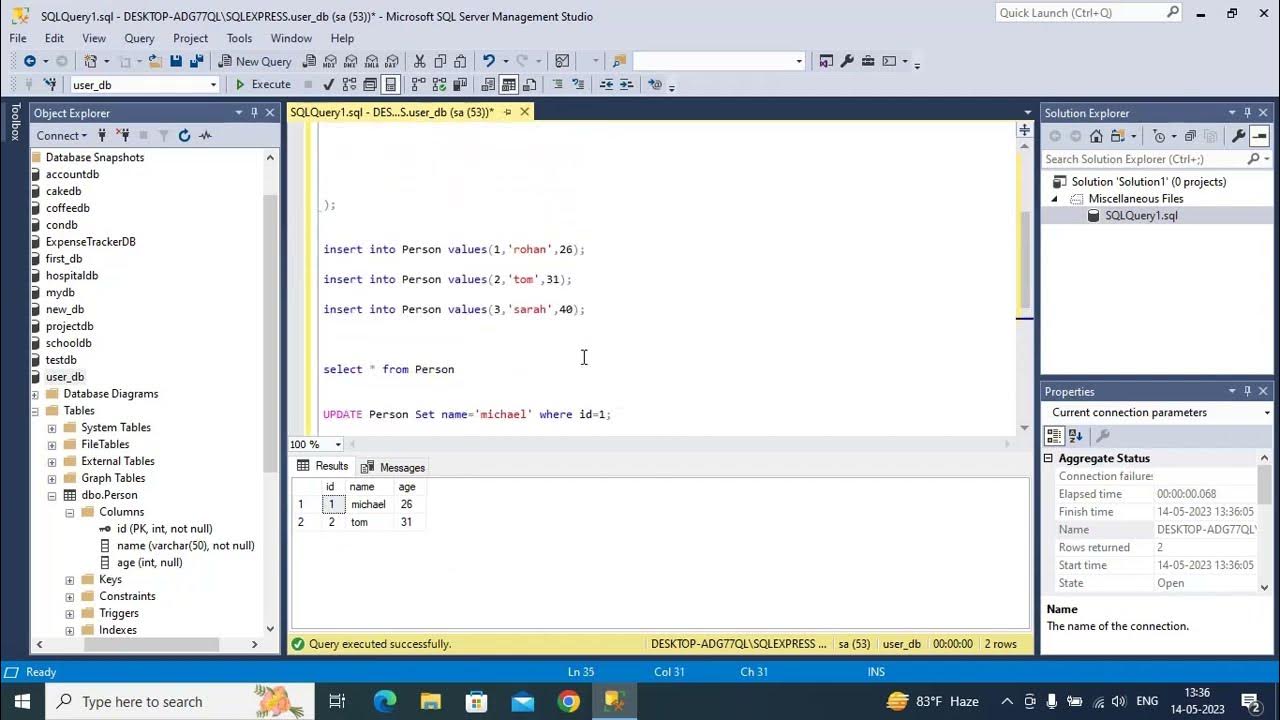Expand the Database Diagrams node
Screen dimensions: 1280x720
(x=35, y=393)
